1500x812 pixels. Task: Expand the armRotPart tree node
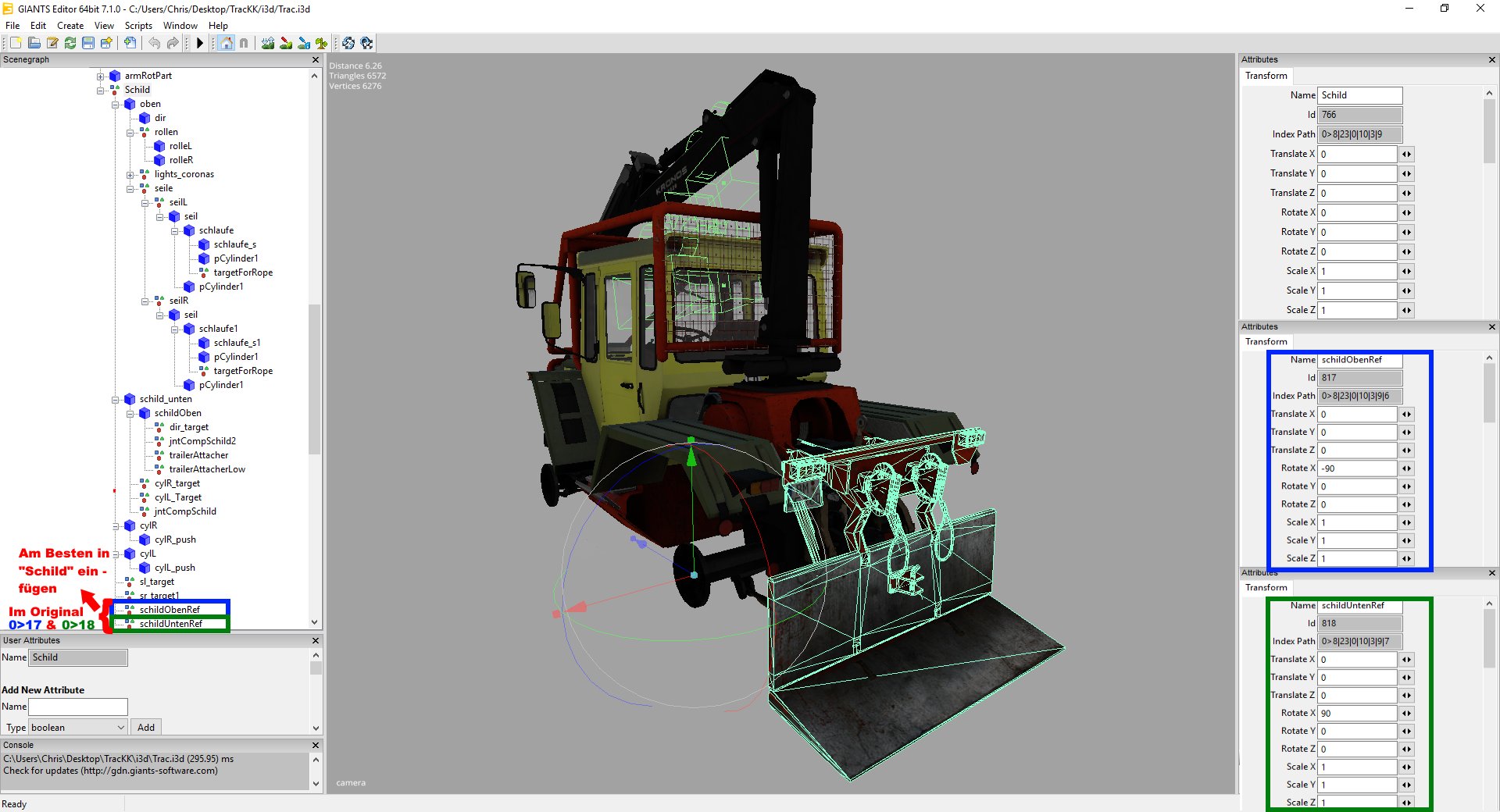[100, 76]
